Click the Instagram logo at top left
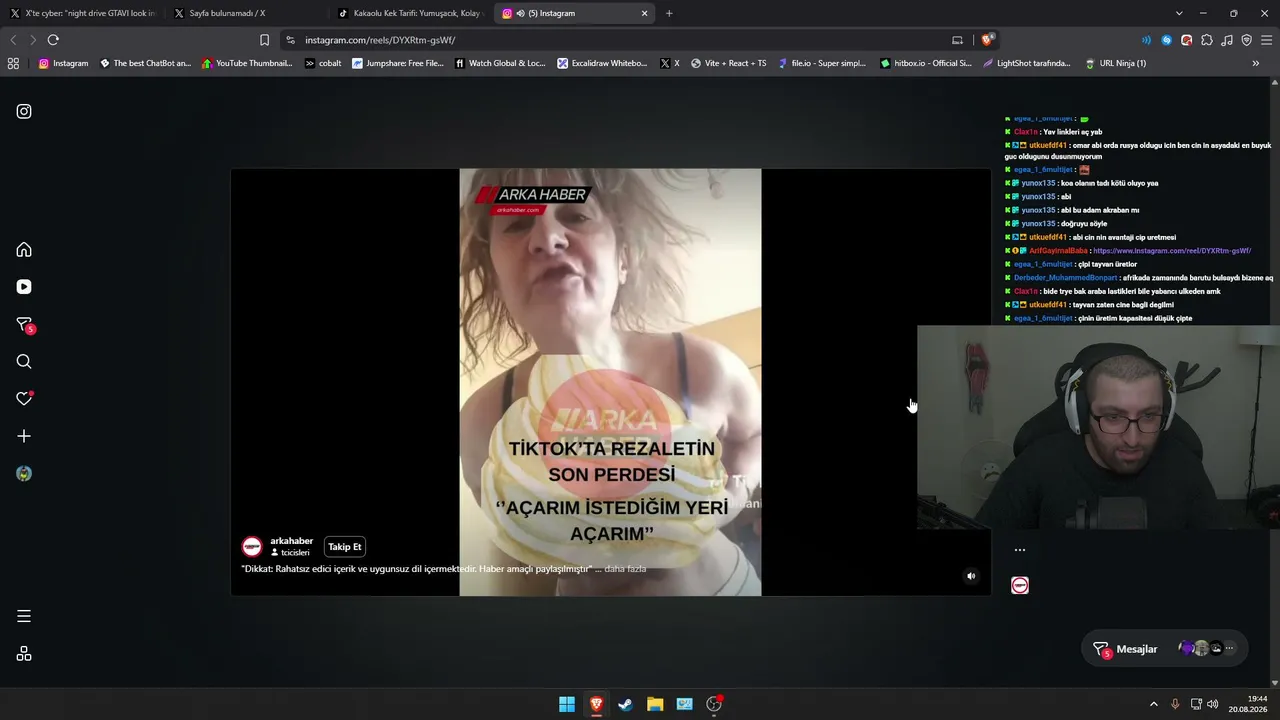 coord(24,111)
